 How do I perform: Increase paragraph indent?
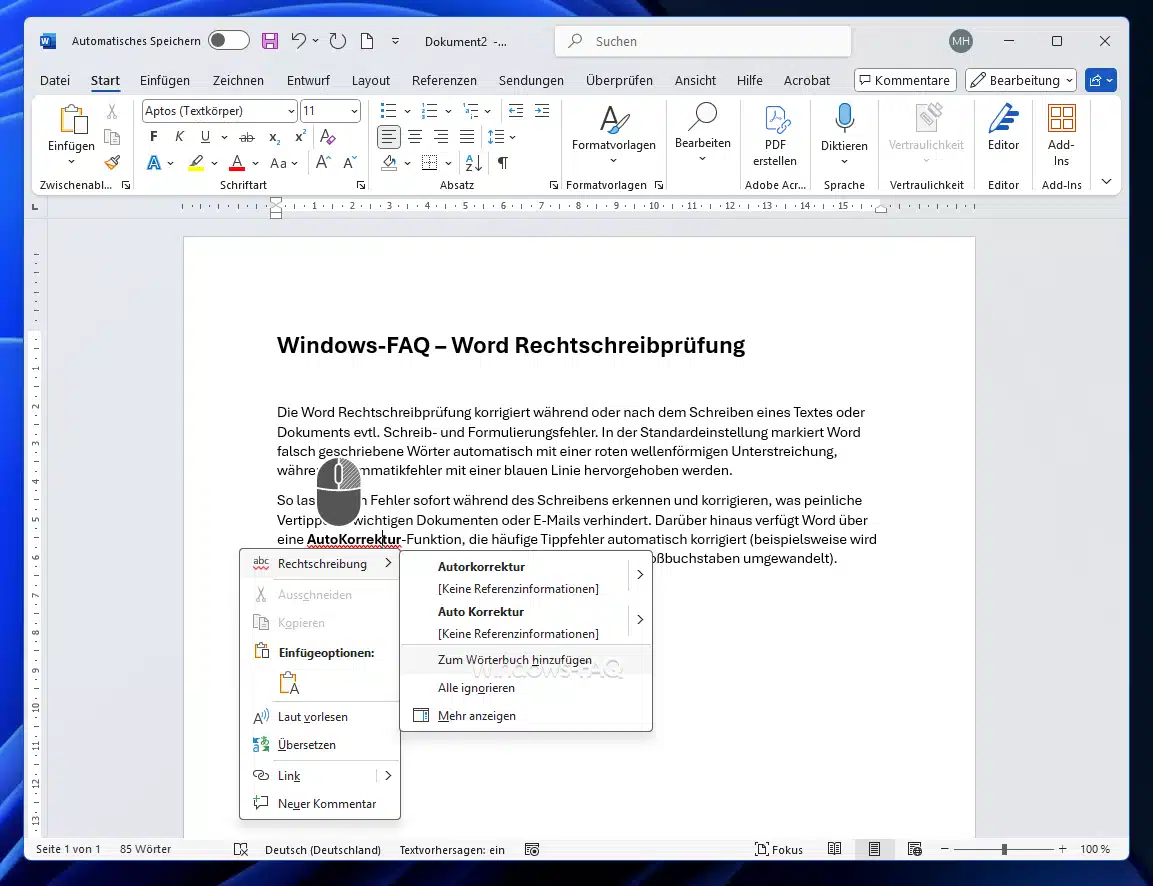[542, 111]
